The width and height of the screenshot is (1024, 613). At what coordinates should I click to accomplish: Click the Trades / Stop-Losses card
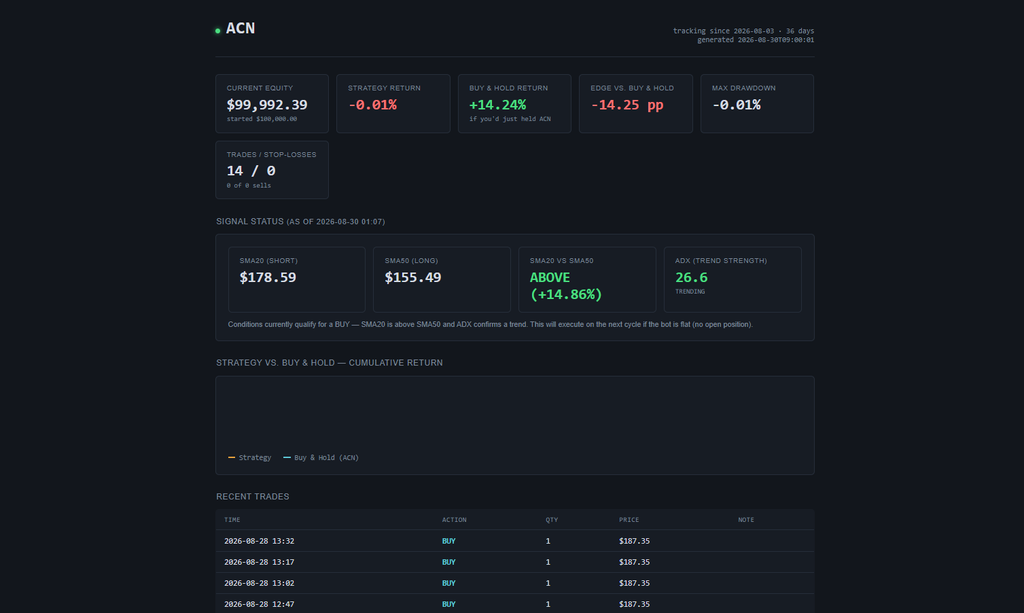[x=272, y=170]
